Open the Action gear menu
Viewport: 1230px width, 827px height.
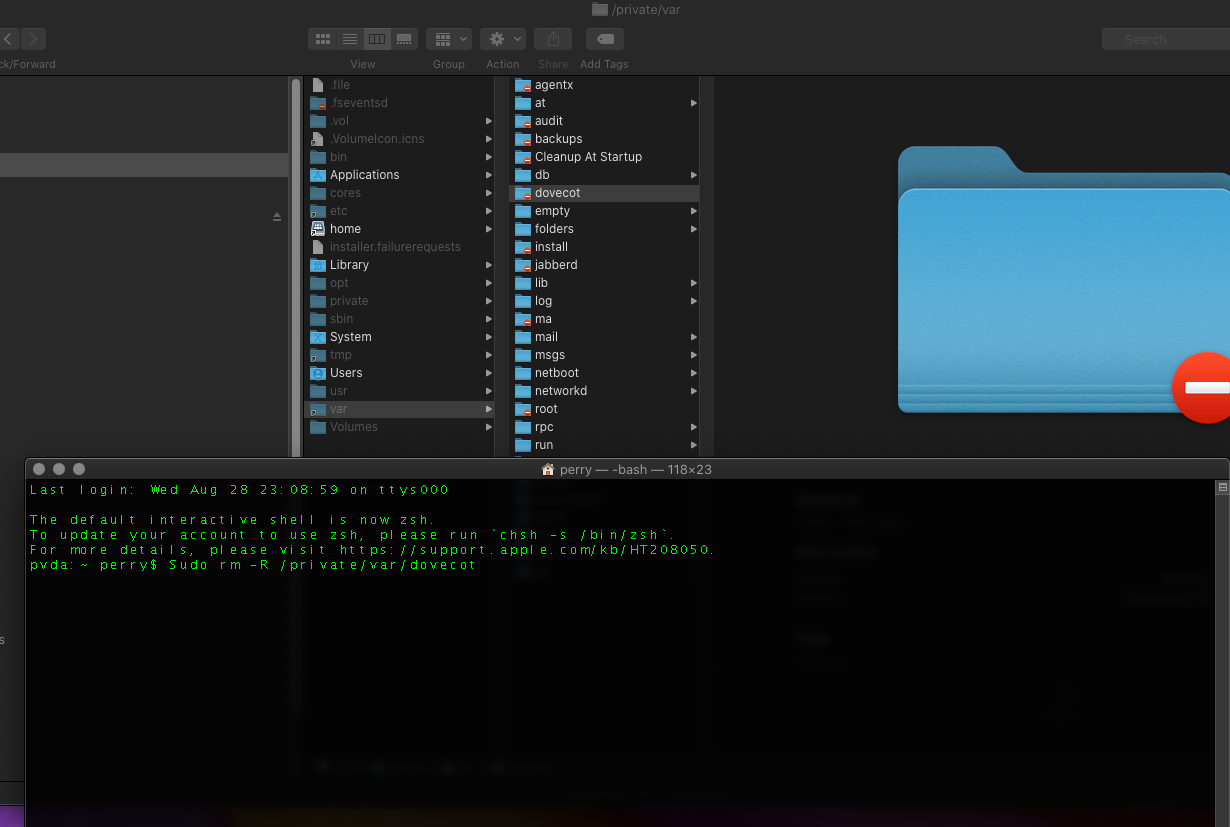tap(503, 39)
